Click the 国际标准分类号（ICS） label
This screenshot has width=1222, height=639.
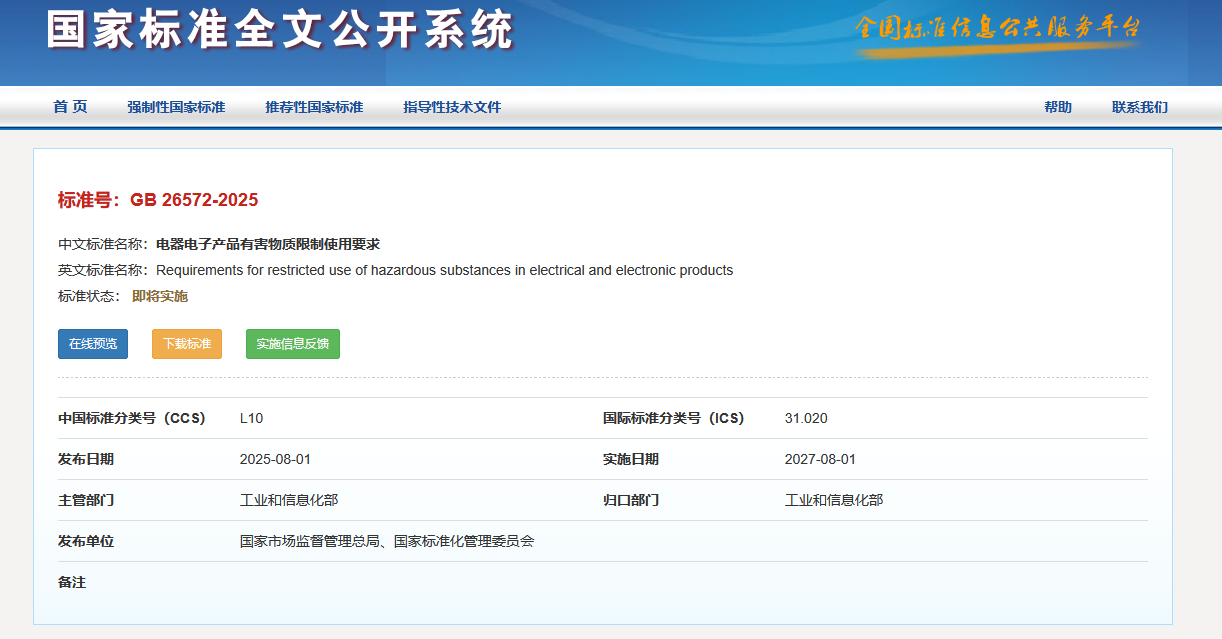point(674,418)
